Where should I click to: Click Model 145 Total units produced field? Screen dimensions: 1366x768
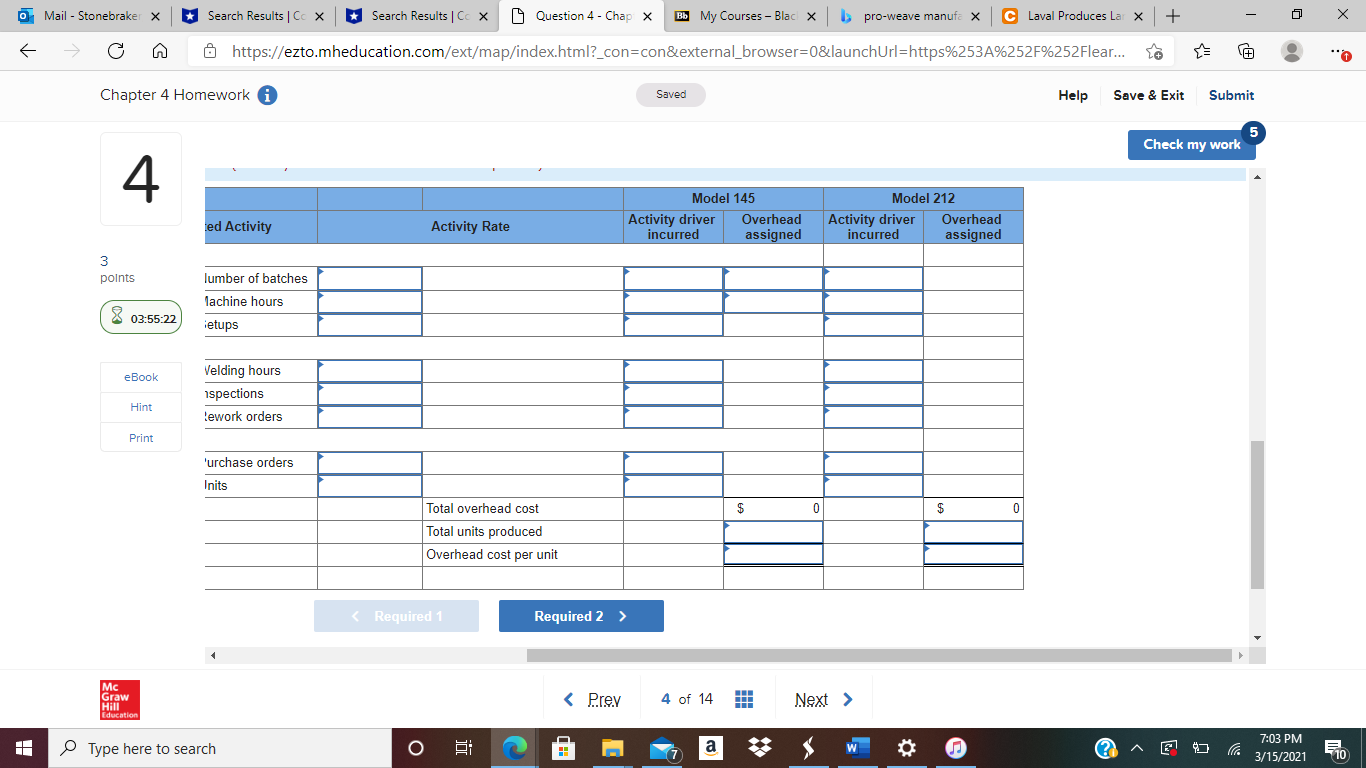coord(773,531)
